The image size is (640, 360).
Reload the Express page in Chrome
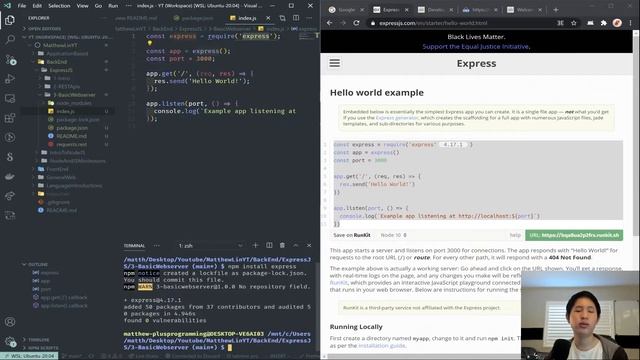(356, 23)
